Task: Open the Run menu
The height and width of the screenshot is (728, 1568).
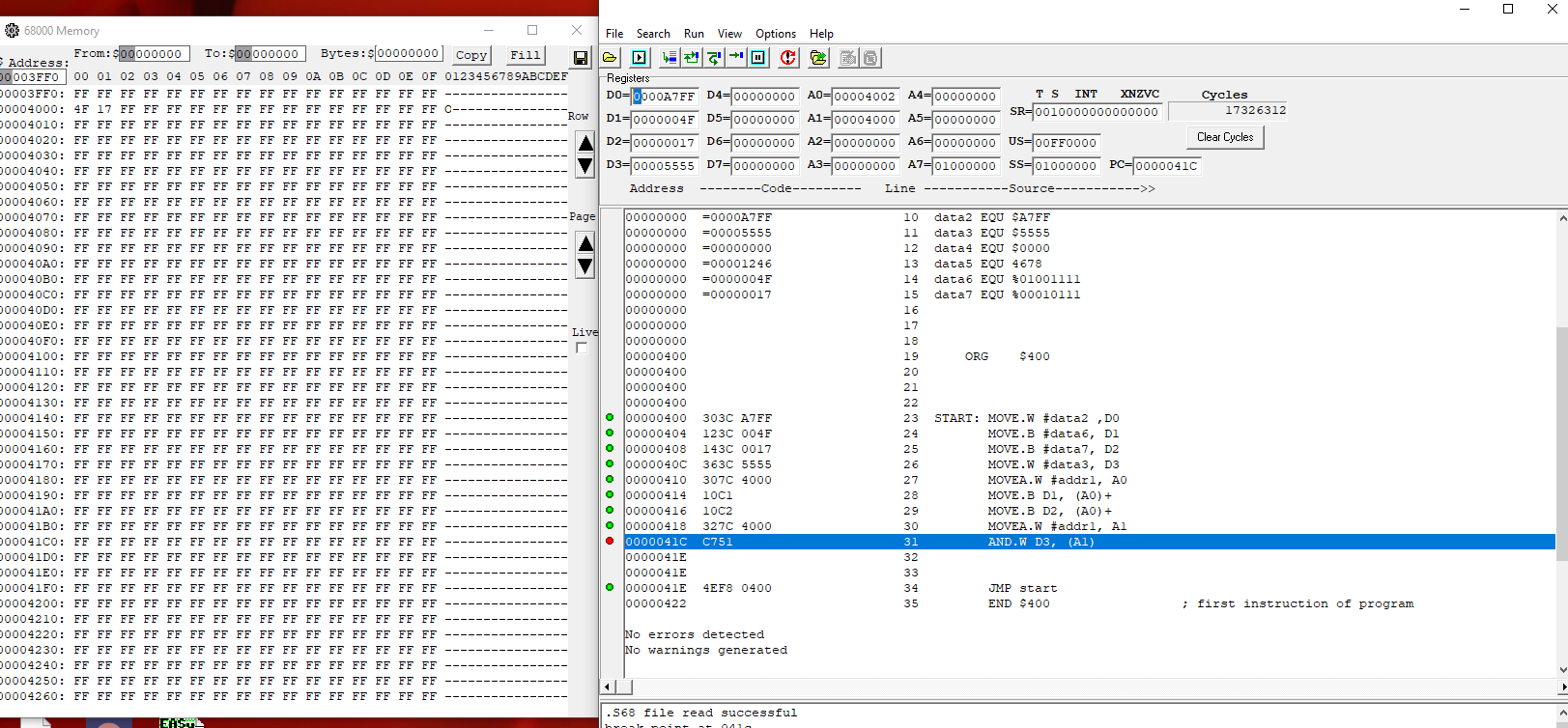Action: (694, 34)
